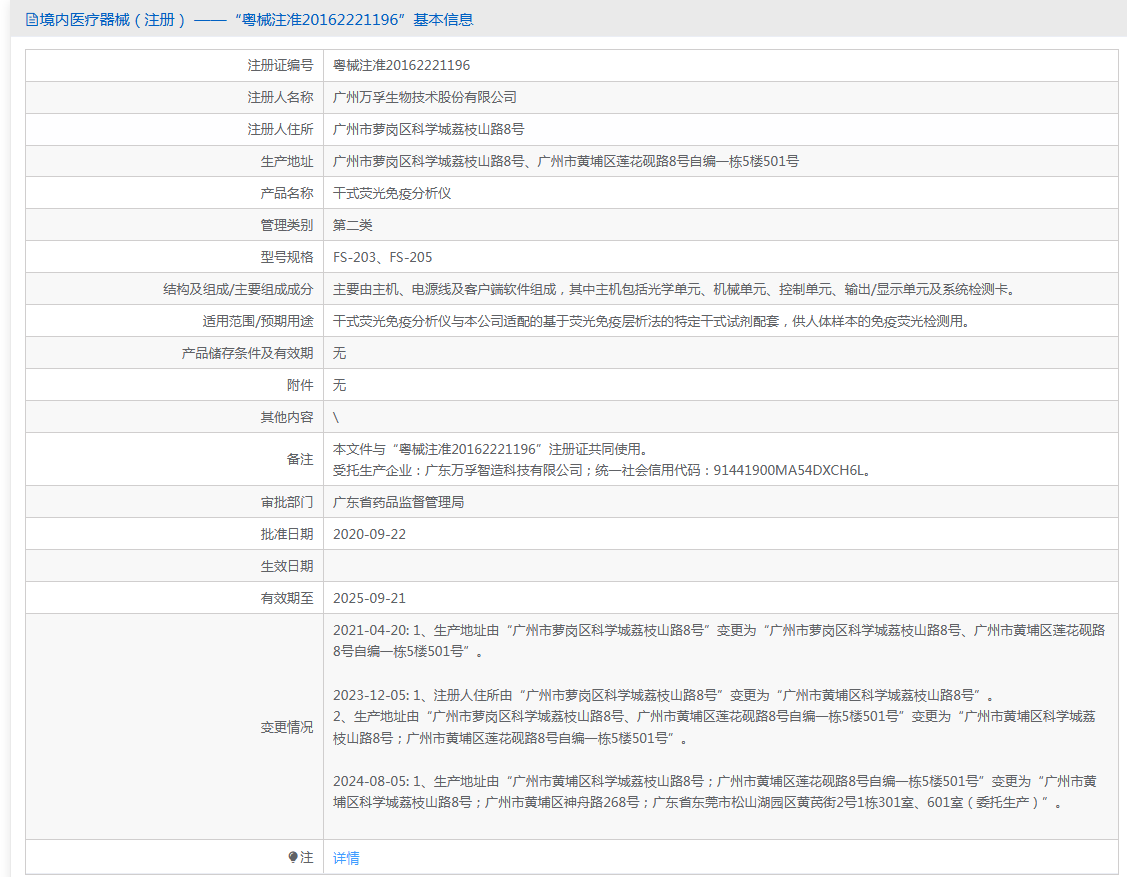Open the 详情 link in the bottom row
Image resolution: width=1127 pixels, height=877 pixels.
pos(346,858)
